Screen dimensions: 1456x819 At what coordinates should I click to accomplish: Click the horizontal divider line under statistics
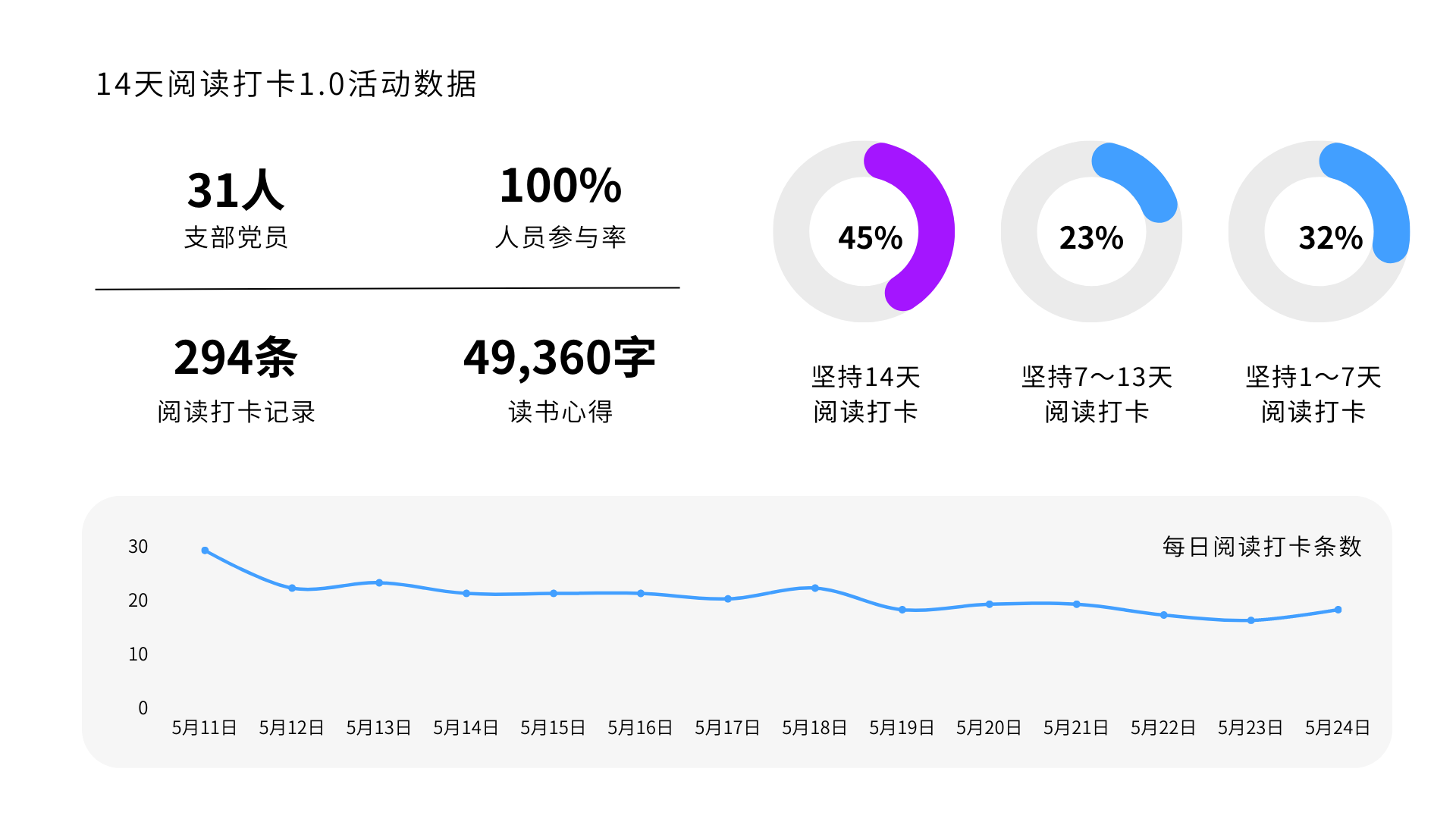(387, 288)
